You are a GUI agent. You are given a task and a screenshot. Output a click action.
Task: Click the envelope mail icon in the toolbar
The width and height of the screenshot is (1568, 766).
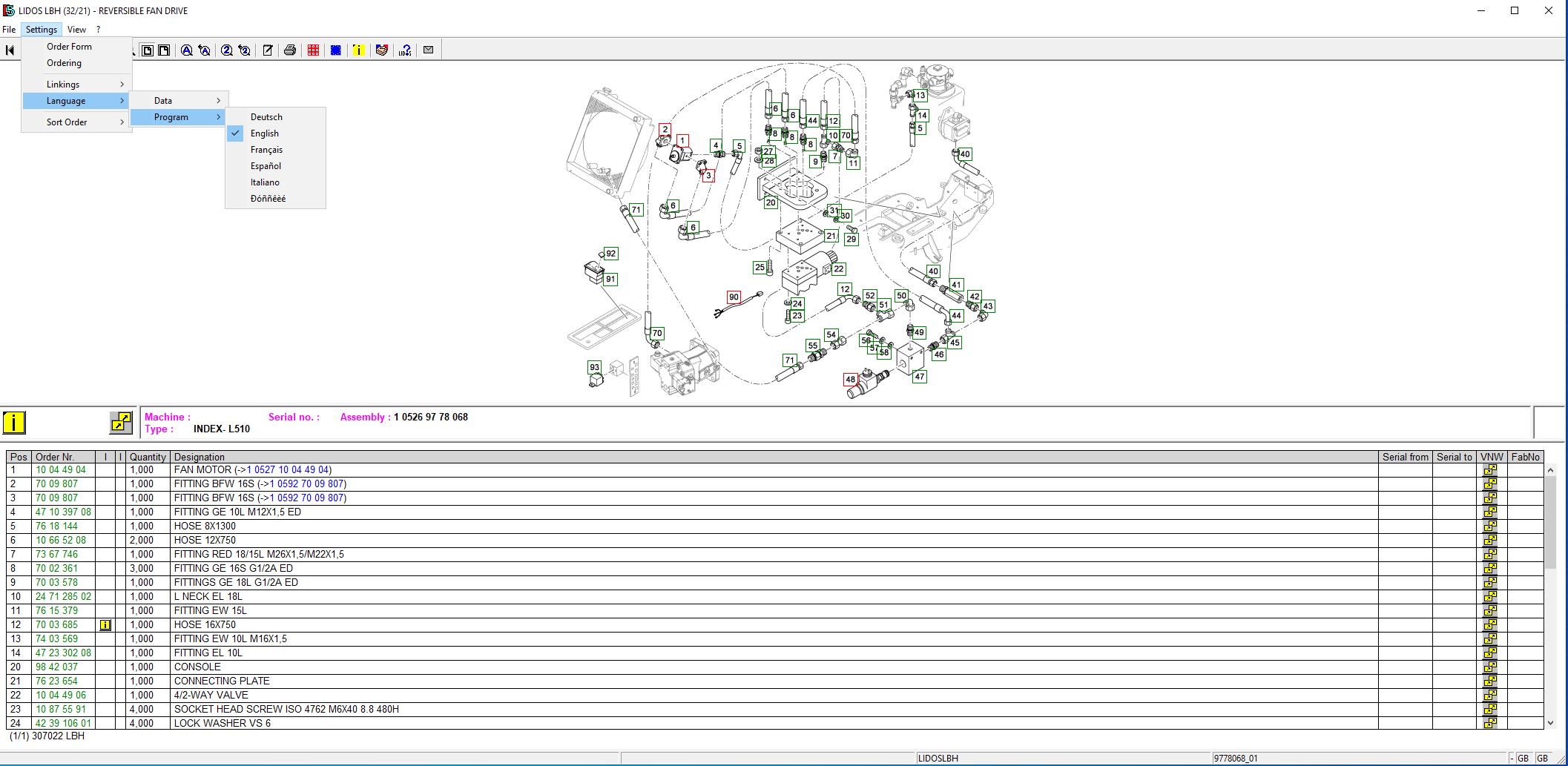tap(428, 50)
